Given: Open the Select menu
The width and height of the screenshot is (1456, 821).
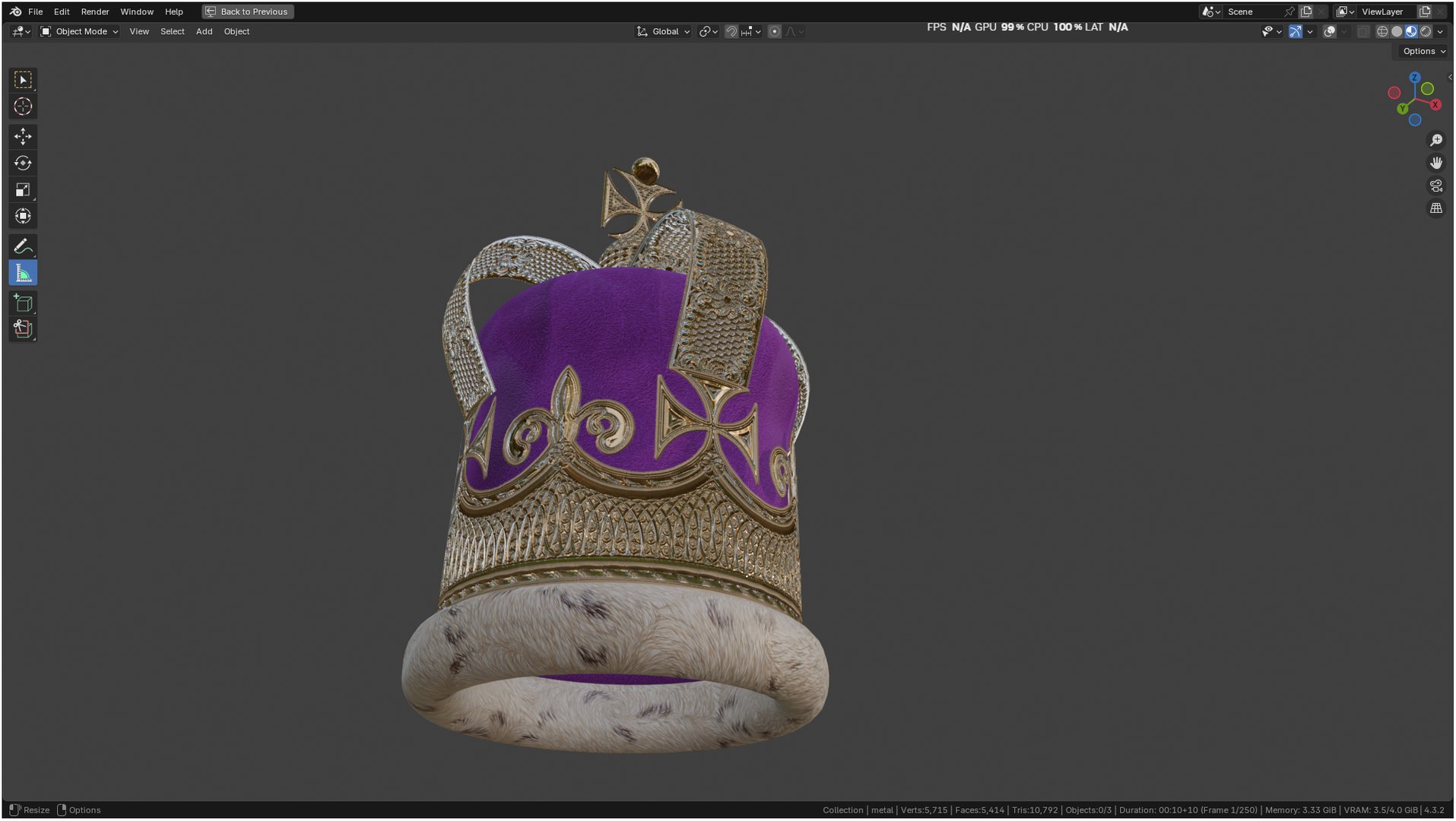Looking at the screenshot, I should 173,31.
